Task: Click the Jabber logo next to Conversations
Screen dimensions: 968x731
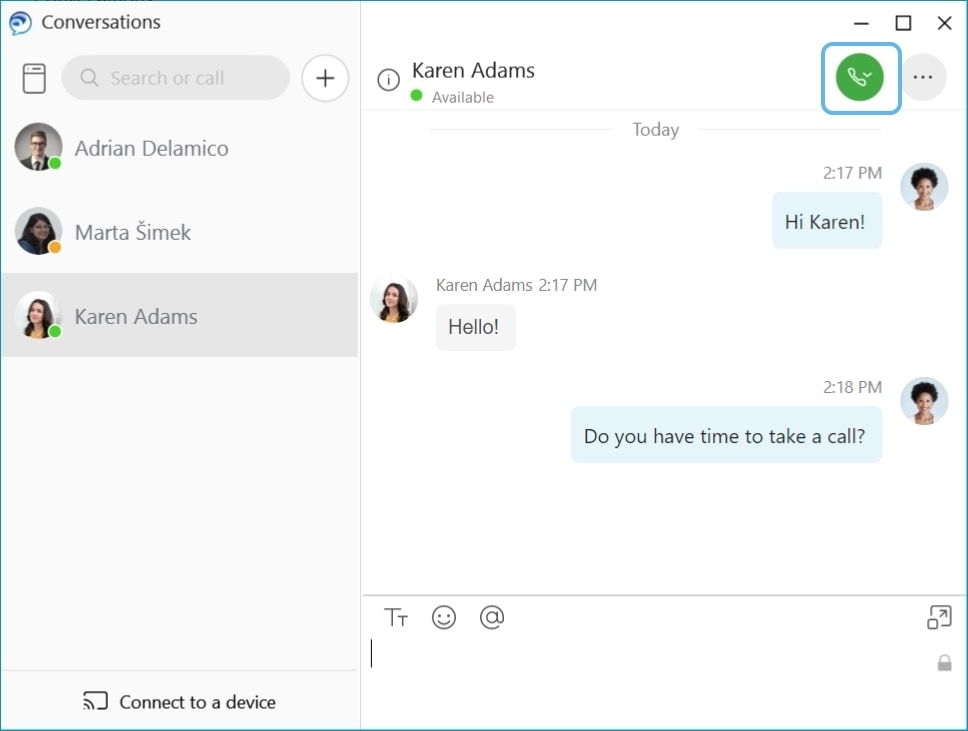Action: coord(20,23)
